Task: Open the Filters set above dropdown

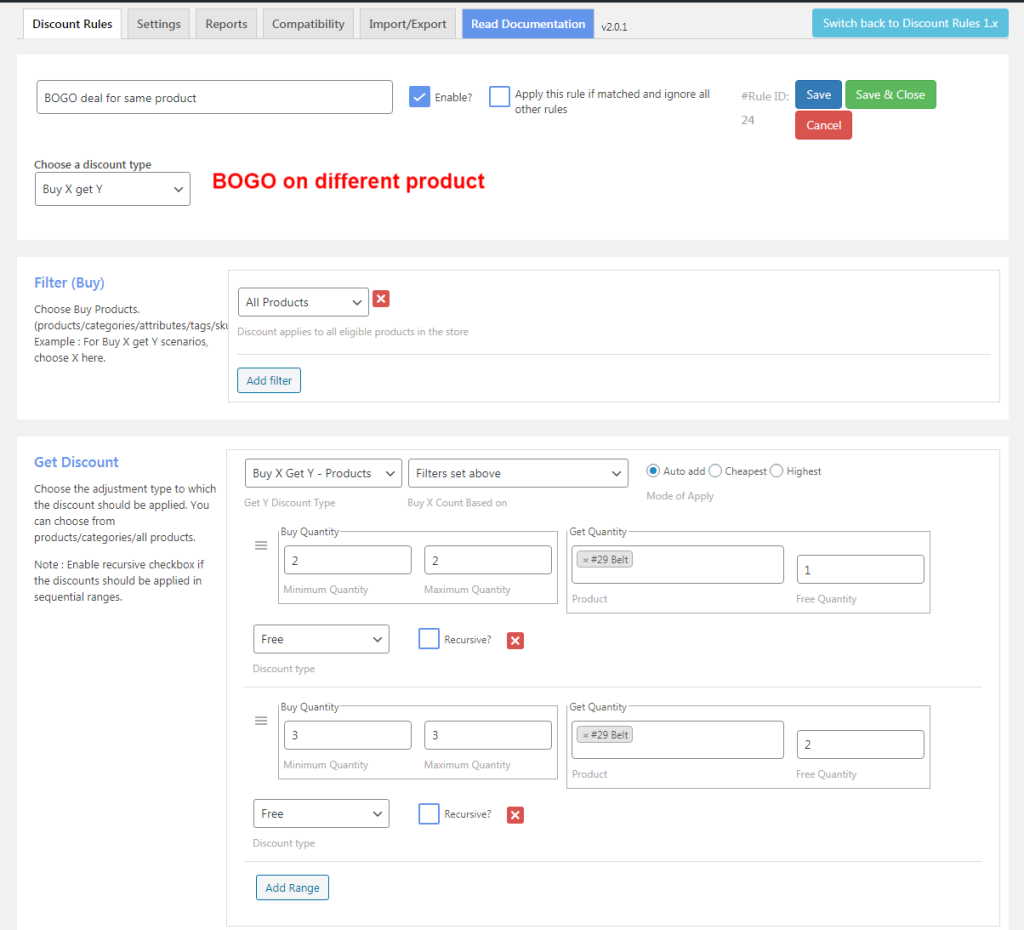Action: coord(518,473)
